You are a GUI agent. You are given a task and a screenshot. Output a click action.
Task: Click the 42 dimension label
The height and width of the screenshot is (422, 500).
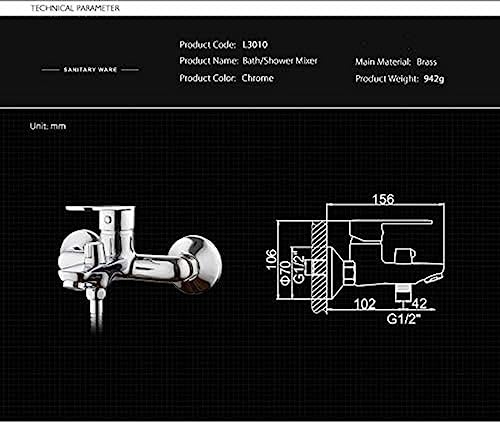(x=419, y=303)
